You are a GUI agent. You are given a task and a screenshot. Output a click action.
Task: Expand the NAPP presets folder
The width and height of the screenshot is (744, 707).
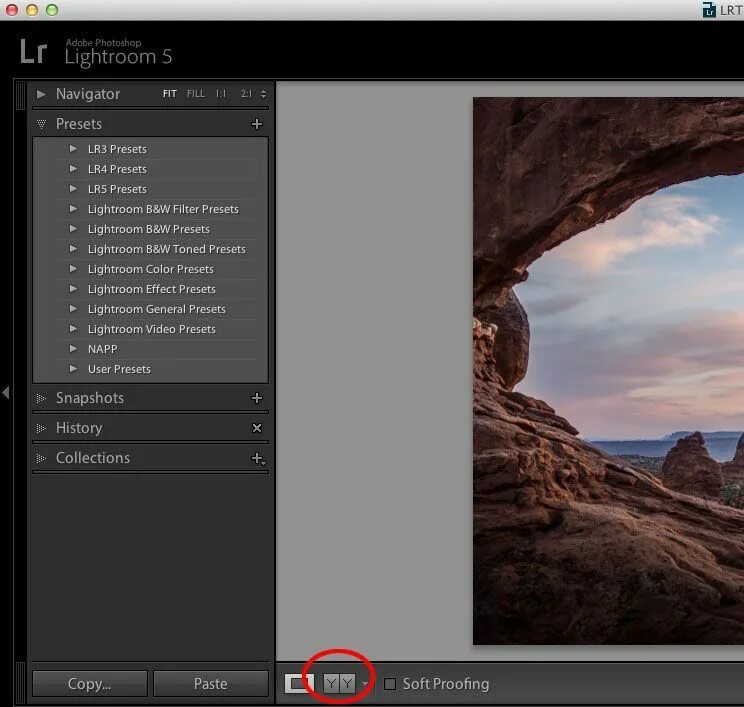pos(73,348)
